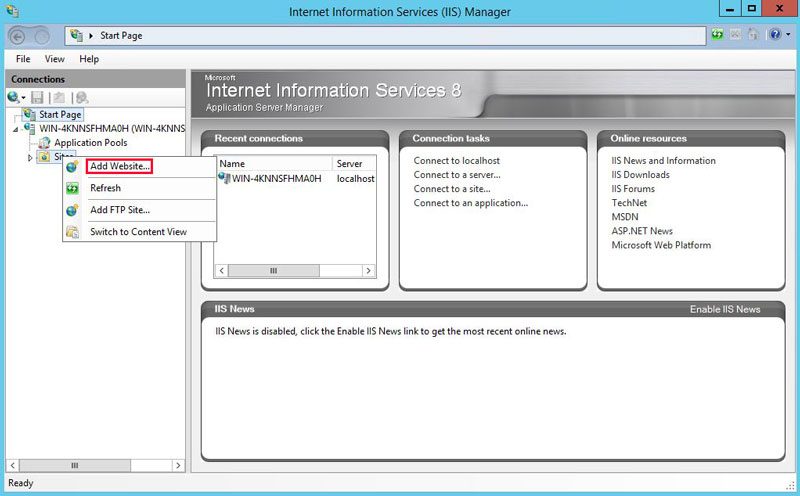Click left arrow of Recent connections scrollbar
Screen dimensions: 800x496
pos(221,271)
